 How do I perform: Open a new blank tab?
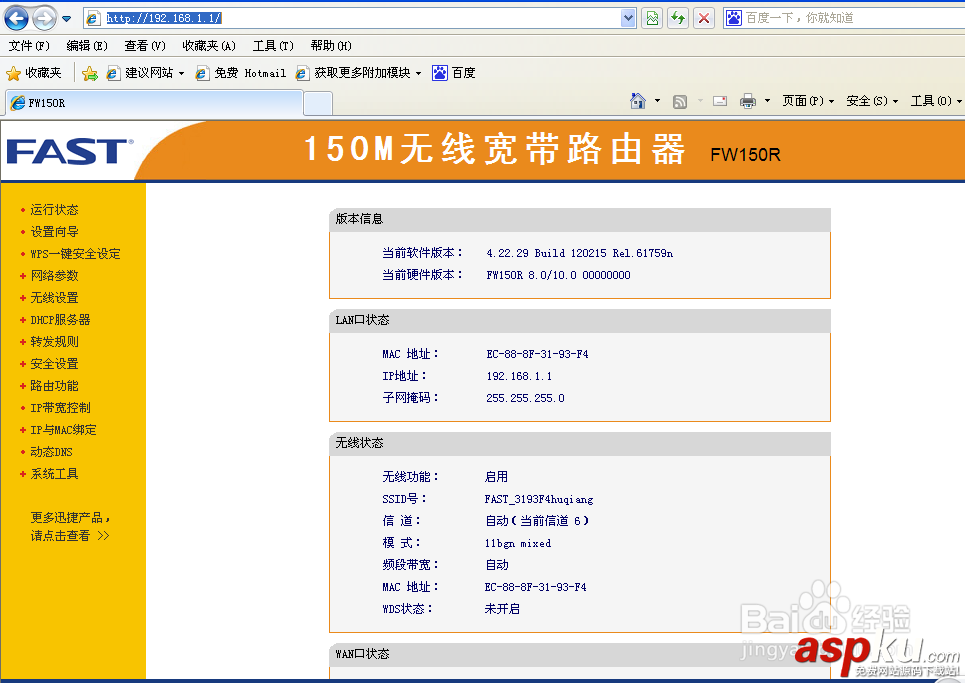318,103
